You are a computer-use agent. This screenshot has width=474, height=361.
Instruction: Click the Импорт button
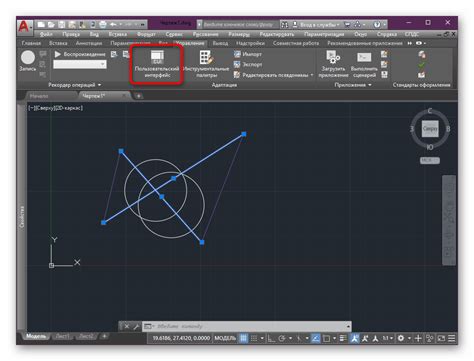(248, 54)
